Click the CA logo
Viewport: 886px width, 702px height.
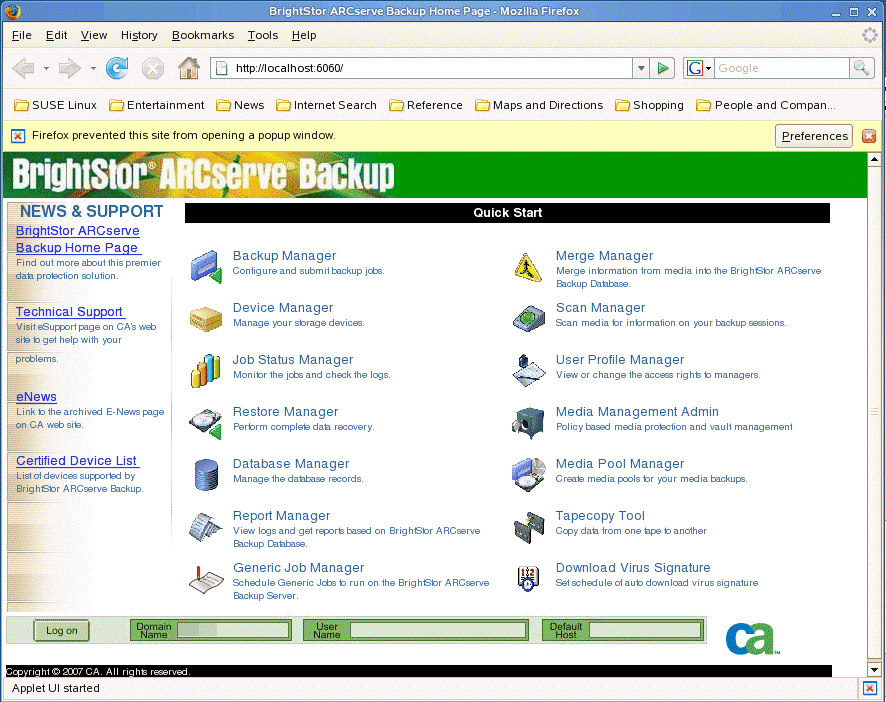(x=752, y=639)
